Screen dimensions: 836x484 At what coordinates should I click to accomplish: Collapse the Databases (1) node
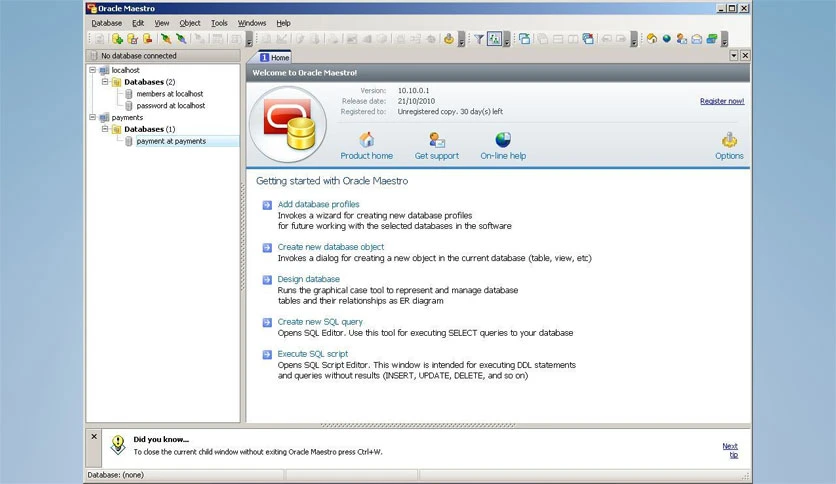105,129
